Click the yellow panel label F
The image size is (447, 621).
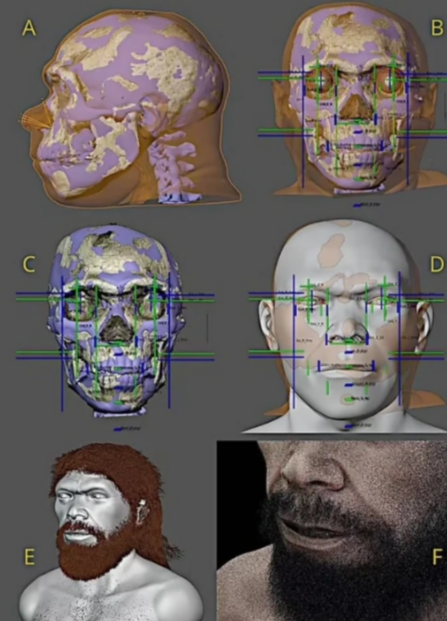point(437,557)
